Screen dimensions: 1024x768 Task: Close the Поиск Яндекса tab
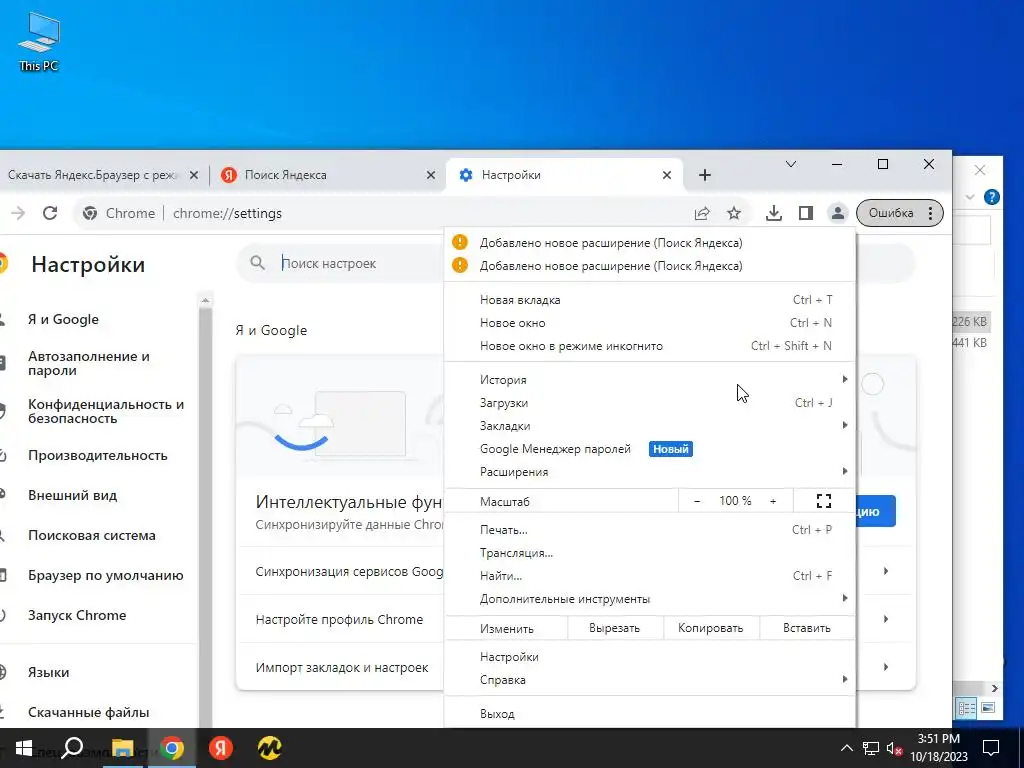(430, 175)
